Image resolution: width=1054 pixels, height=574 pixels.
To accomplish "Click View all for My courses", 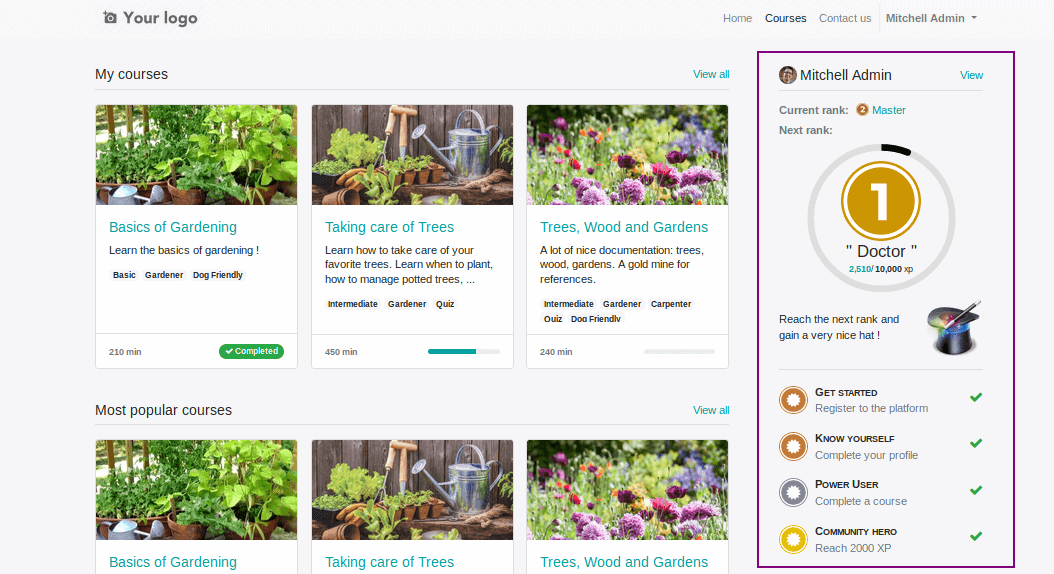I will (711, 74).
